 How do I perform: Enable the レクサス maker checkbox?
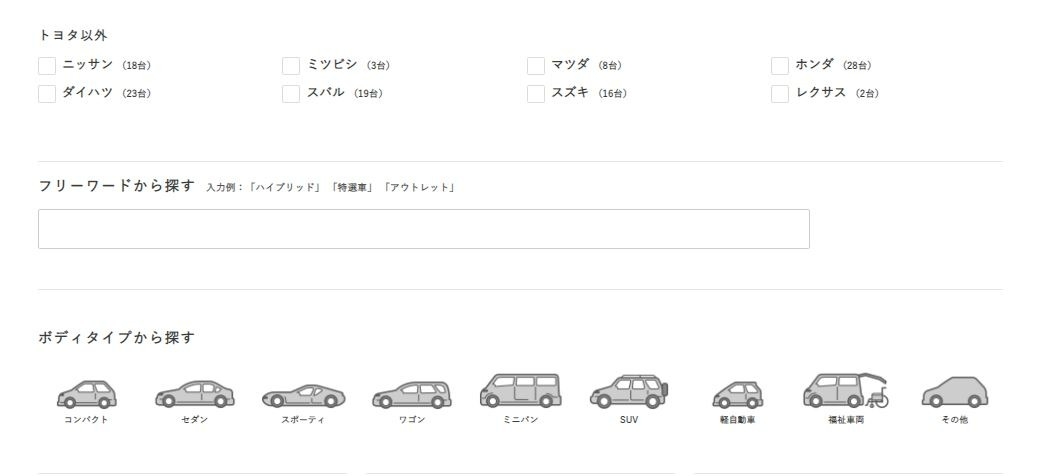click(780, 94)
